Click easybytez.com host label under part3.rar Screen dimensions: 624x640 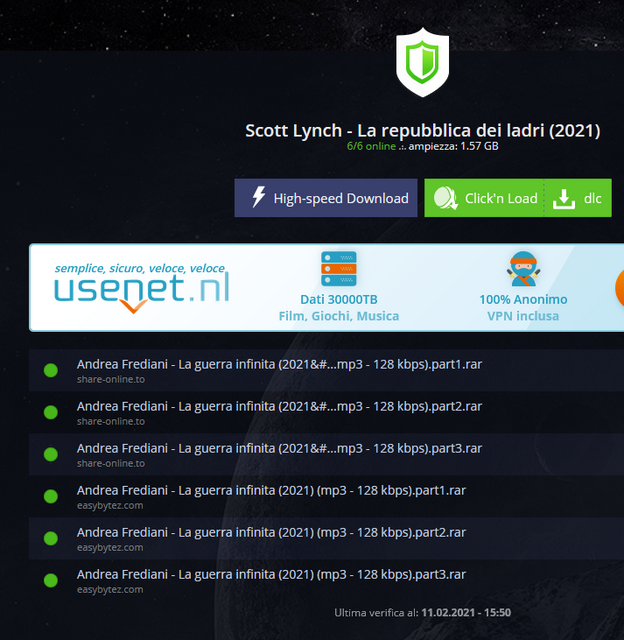[110, 589]
